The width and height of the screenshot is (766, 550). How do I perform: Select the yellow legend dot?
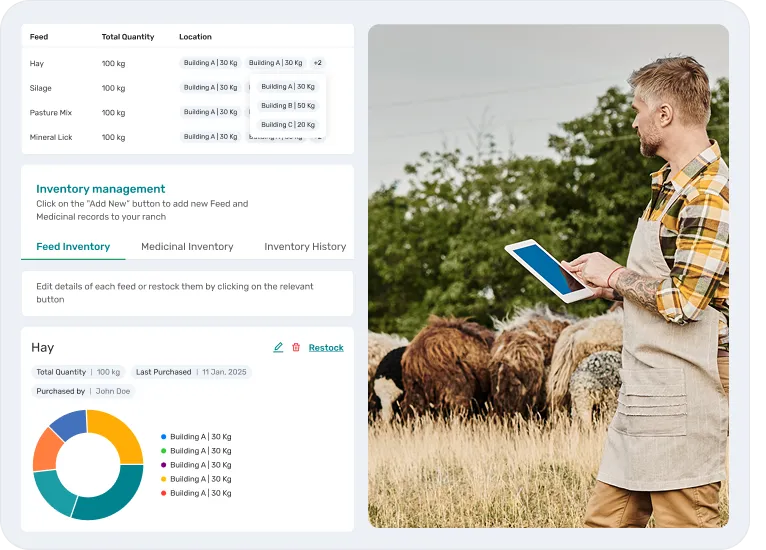pyautogui.click(x=163, y=479)
